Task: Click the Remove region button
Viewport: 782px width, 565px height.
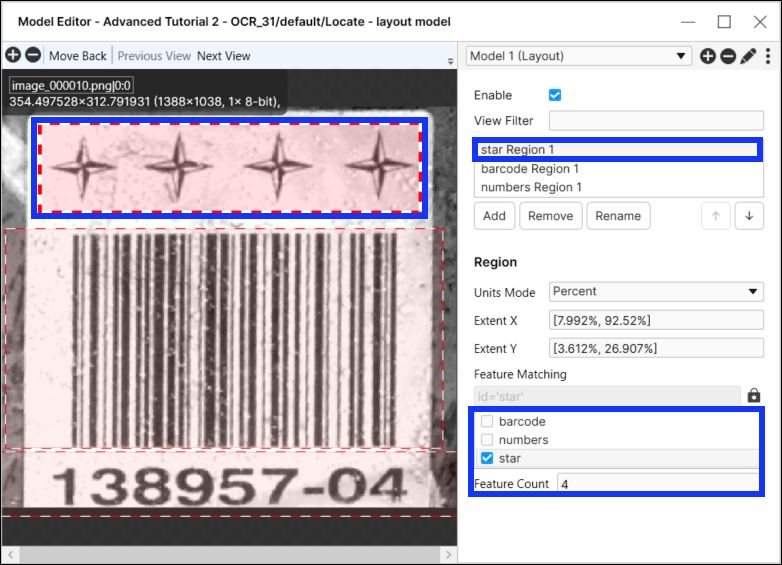Action: click(550, 216)
